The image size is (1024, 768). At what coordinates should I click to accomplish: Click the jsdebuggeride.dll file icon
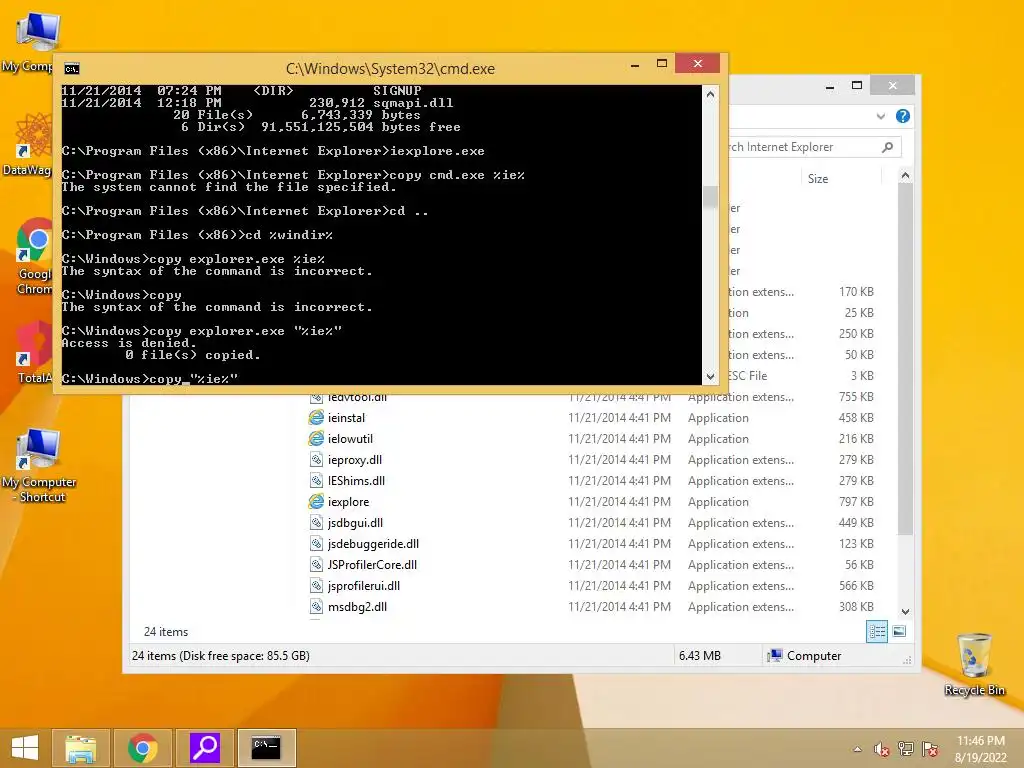click(316, 543)
